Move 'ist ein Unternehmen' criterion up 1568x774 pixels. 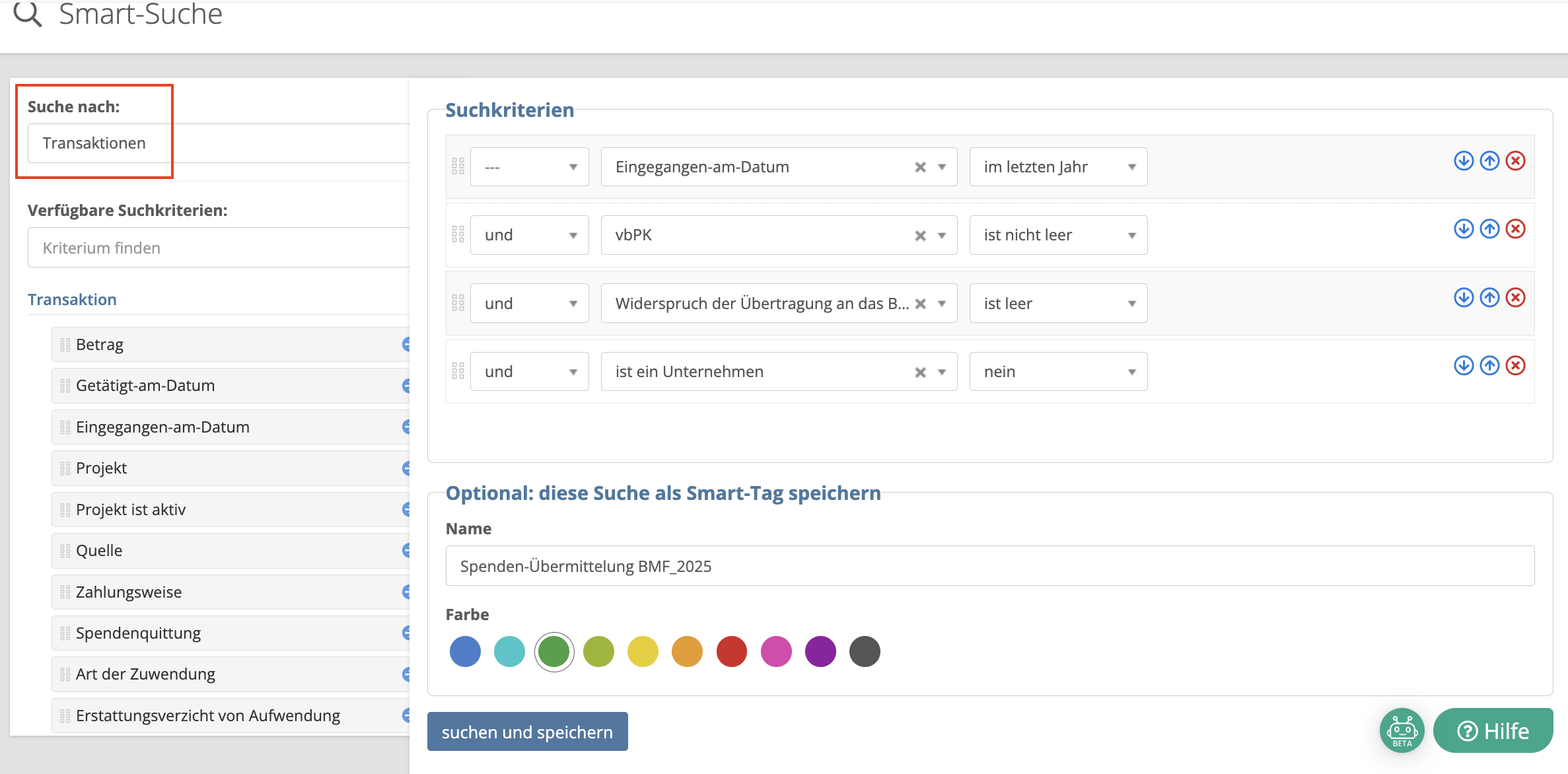click(1489, 365)
